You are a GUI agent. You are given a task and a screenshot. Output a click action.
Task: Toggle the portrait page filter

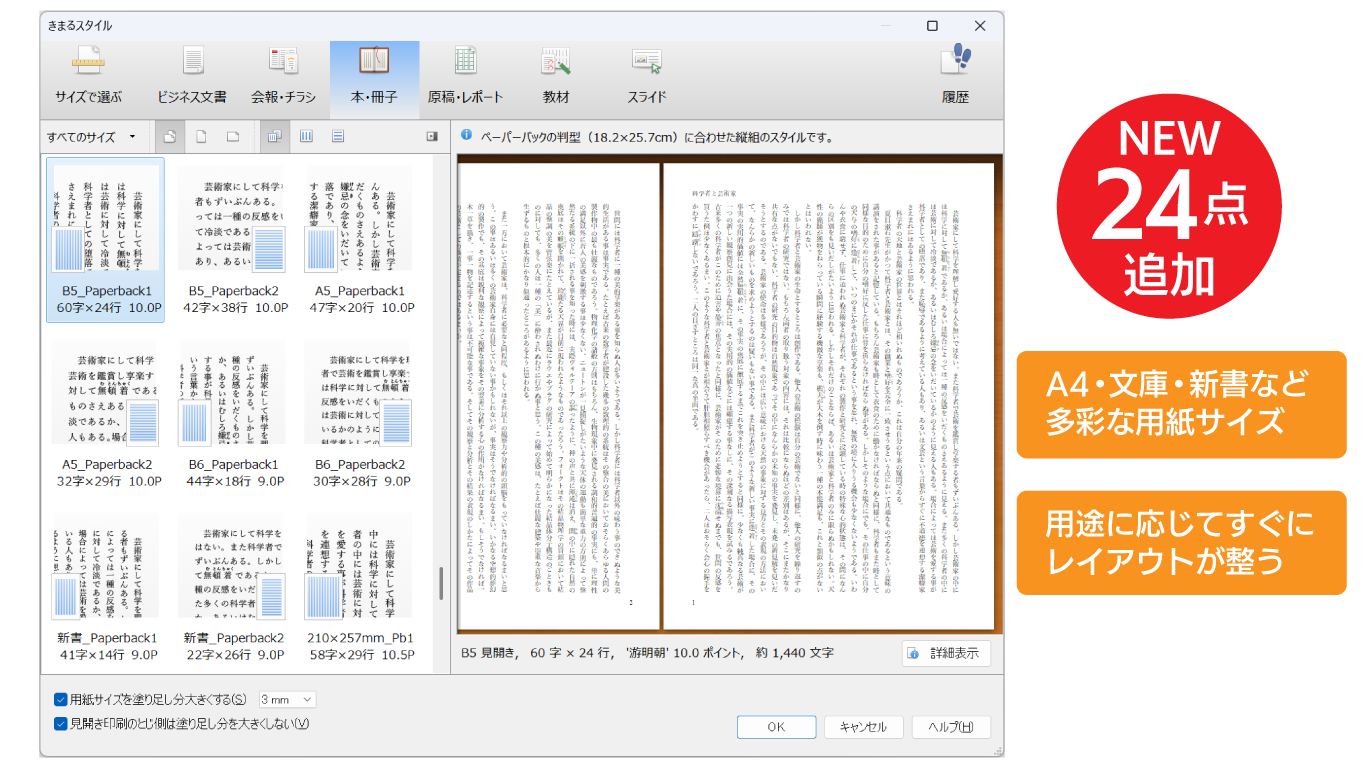(202, 136)
